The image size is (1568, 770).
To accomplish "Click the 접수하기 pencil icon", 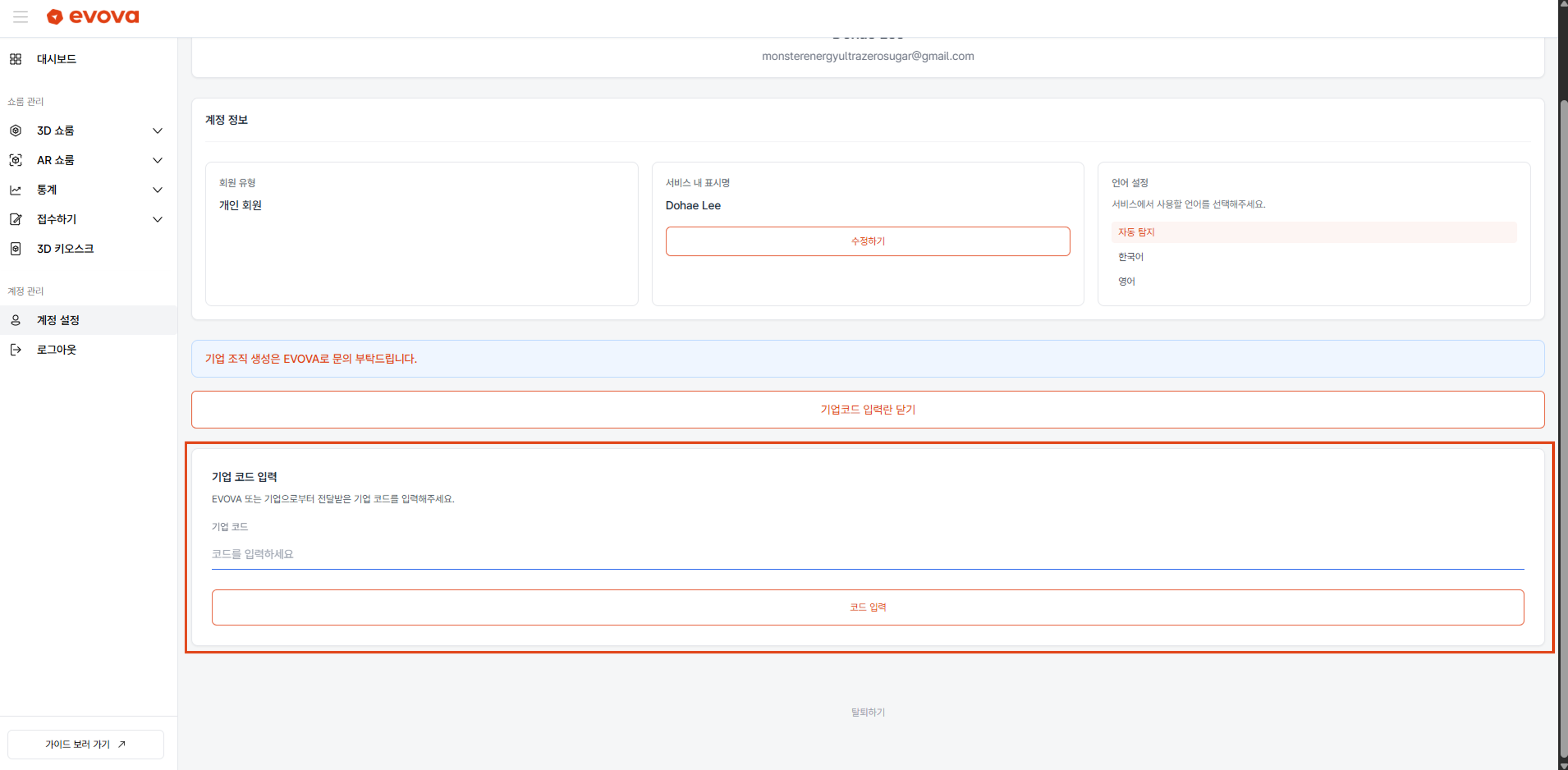I will click(x=15, y=219).
